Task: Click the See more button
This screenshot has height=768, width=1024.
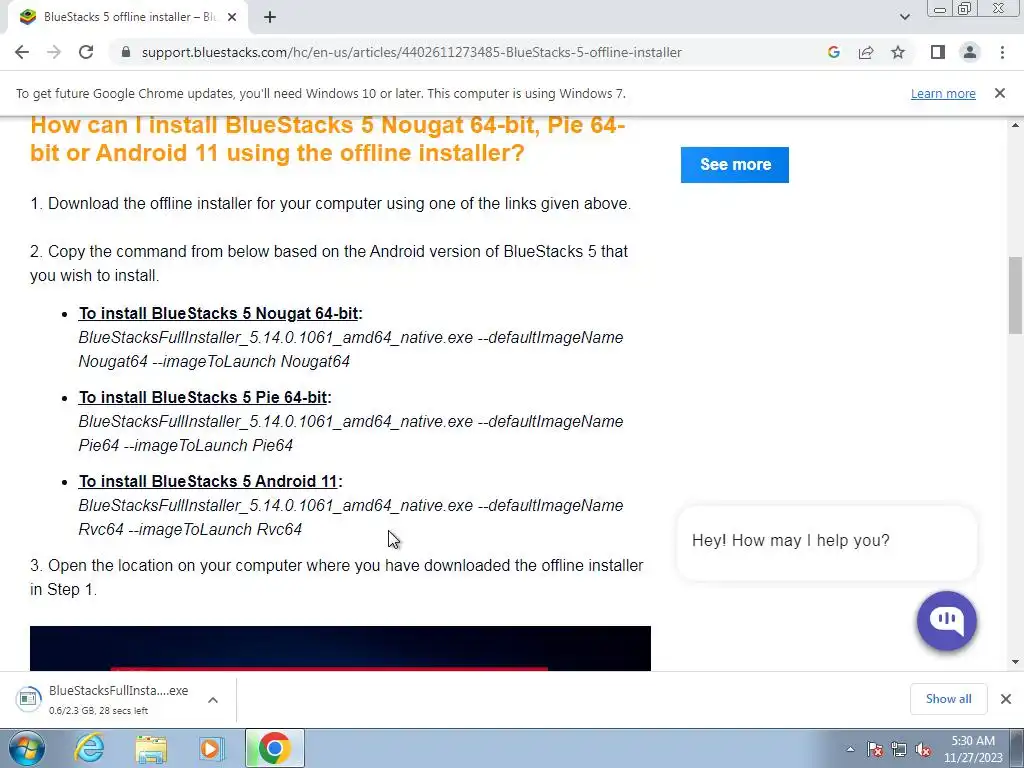Action: pyautogui.click(x=735, y=165)
